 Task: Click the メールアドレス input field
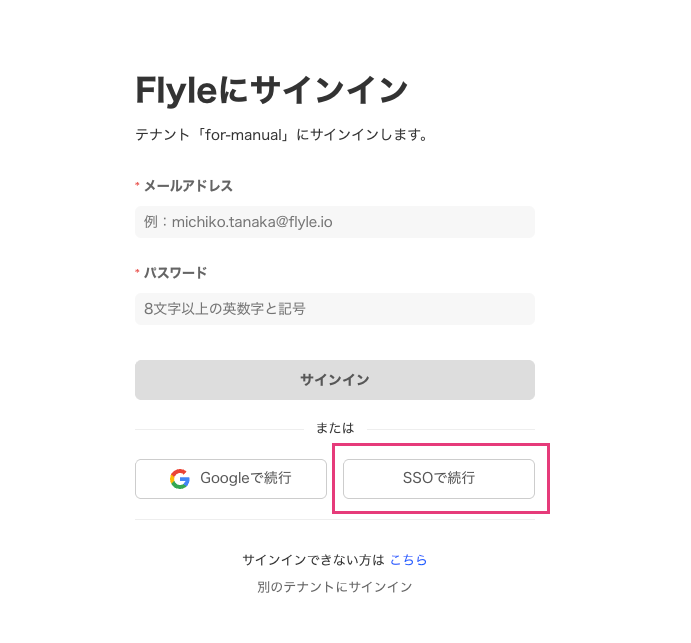(x=334, y=222)
